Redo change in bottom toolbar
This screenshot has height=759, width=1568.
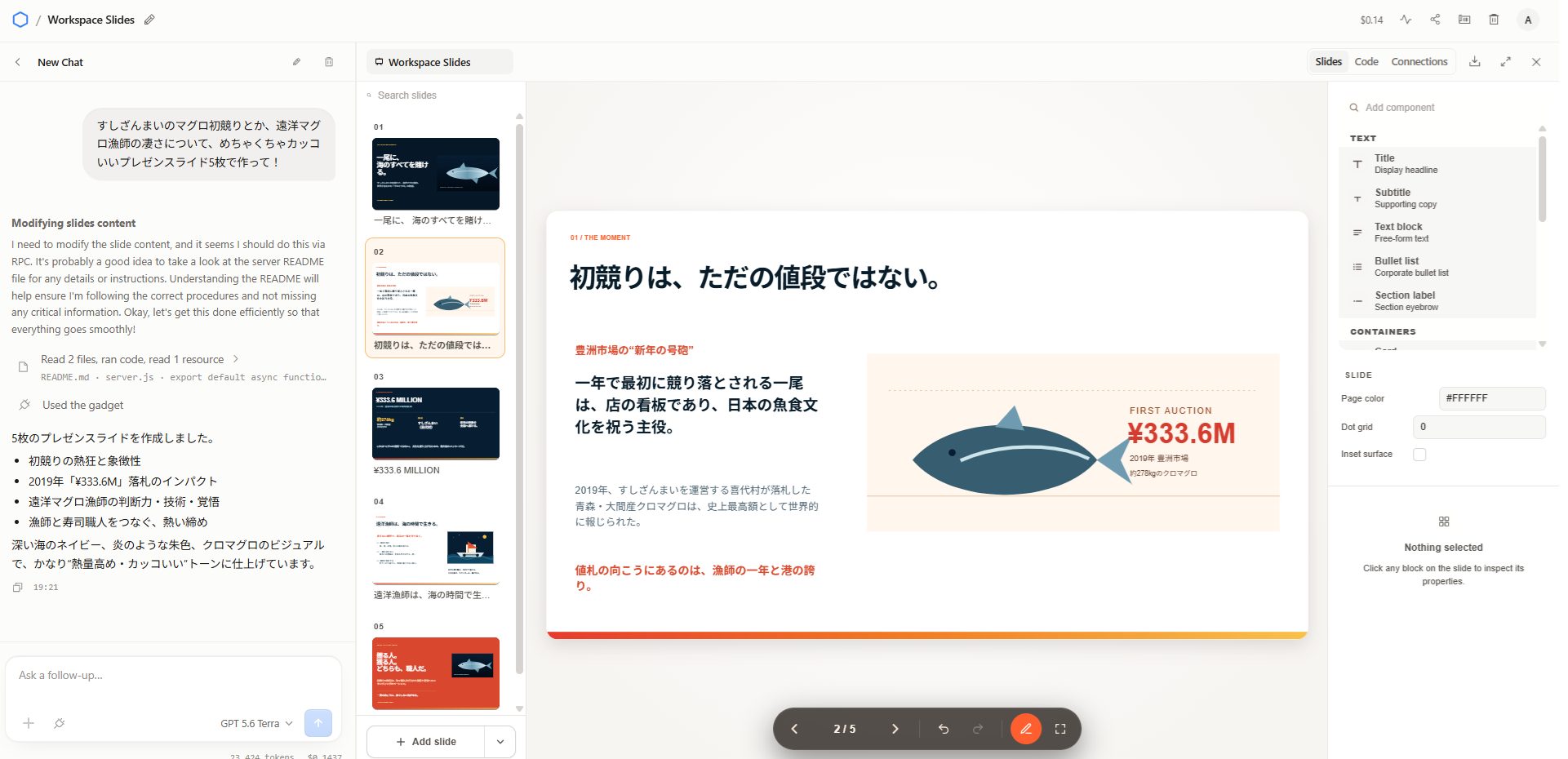978,729
